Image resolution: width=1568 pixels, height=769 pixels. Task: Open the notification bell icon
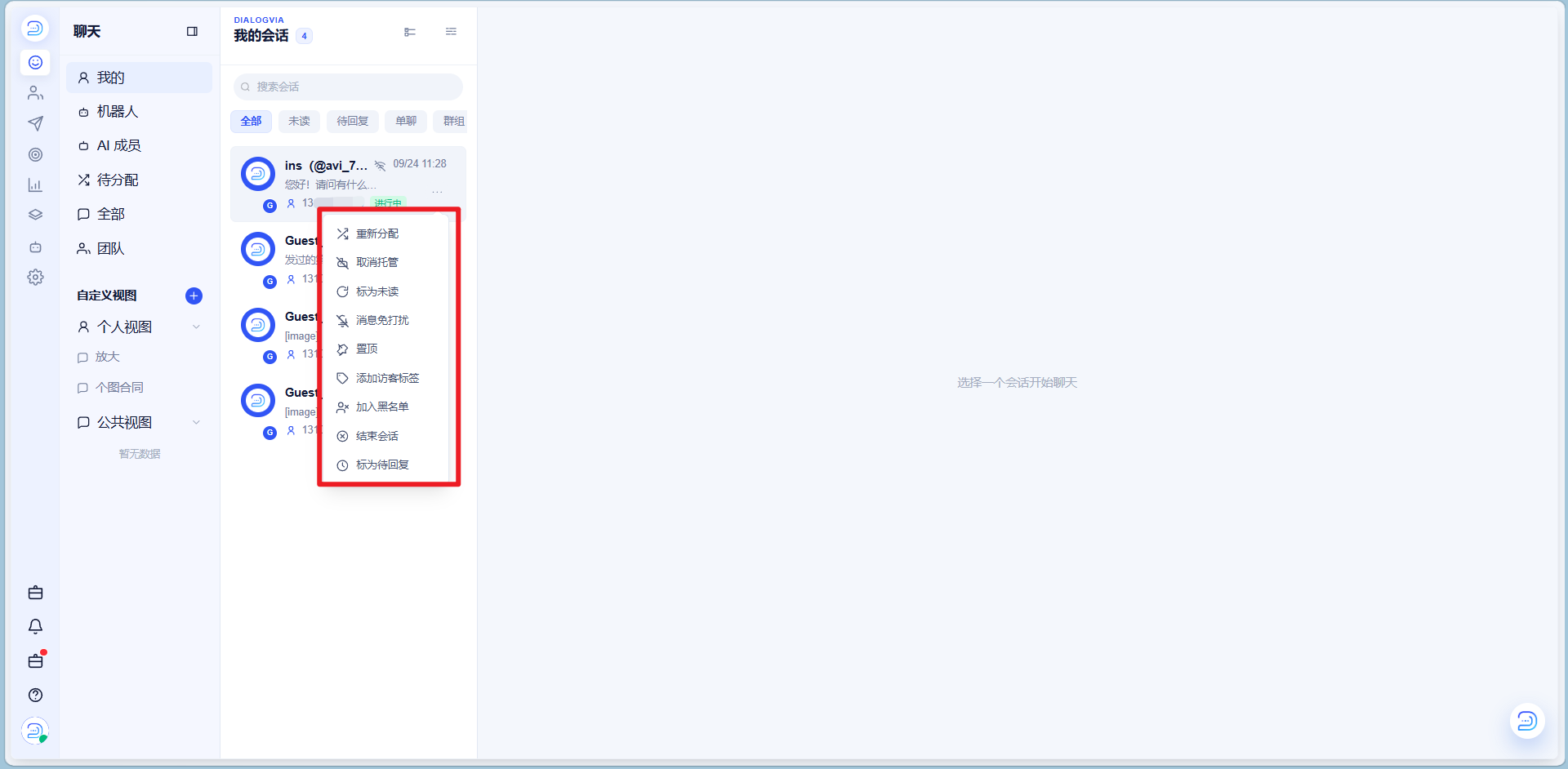[35, 626]
